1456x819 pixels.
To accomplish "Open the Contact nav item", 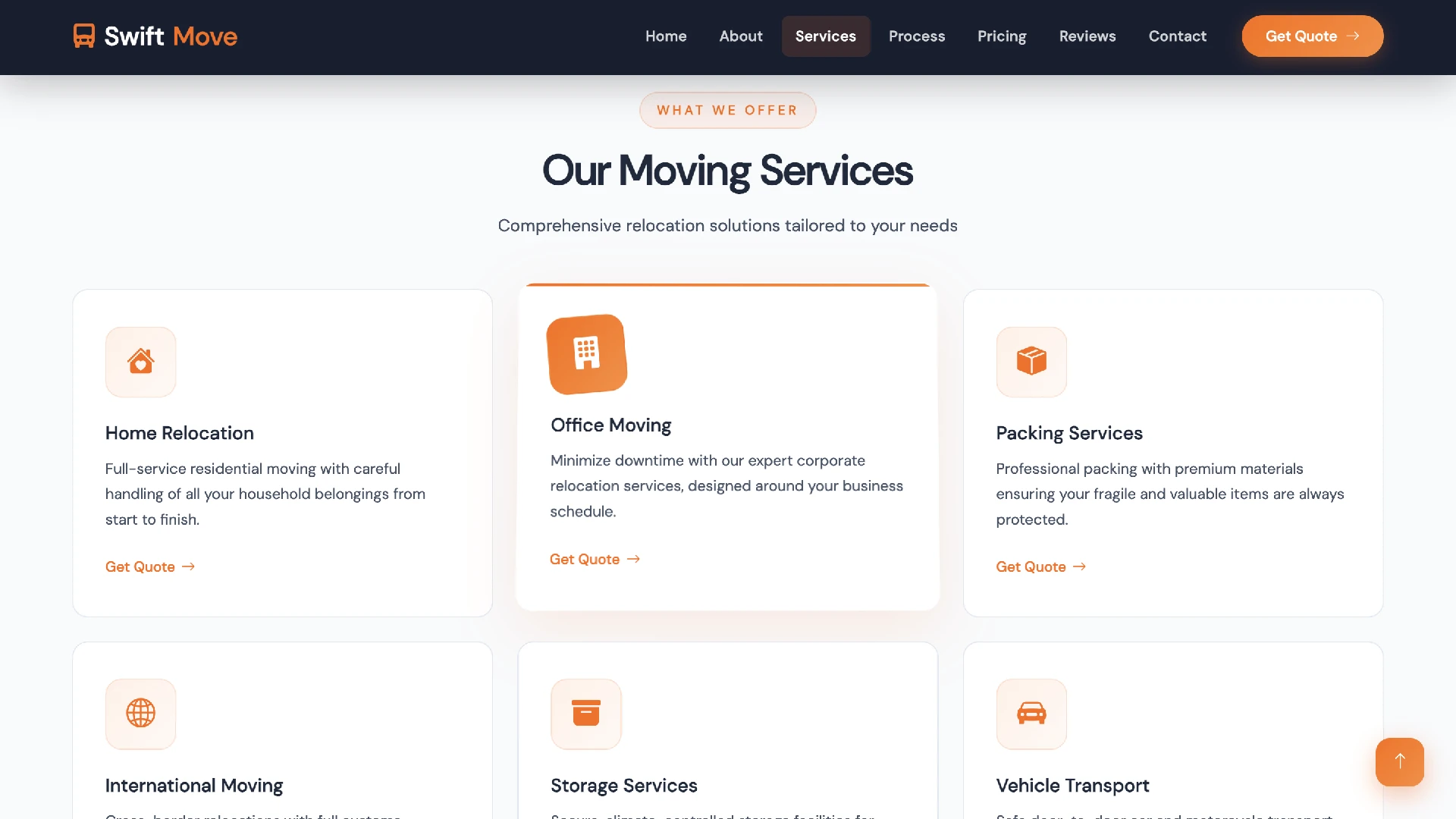I will click(1178, 36).
